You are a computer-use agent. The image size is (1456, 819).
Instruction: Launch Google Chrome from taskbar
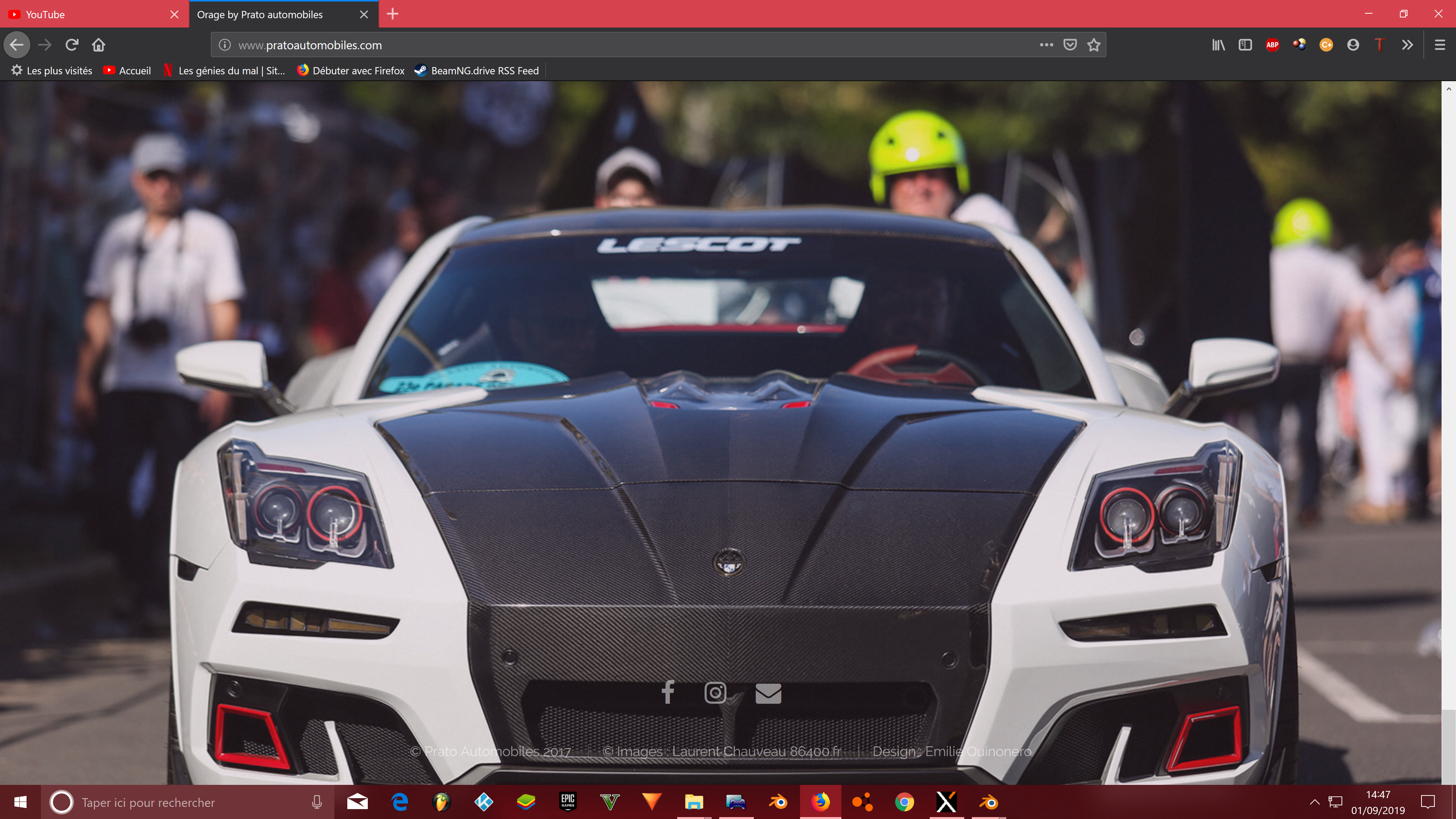pyautogui.click(x=904, y=802)
